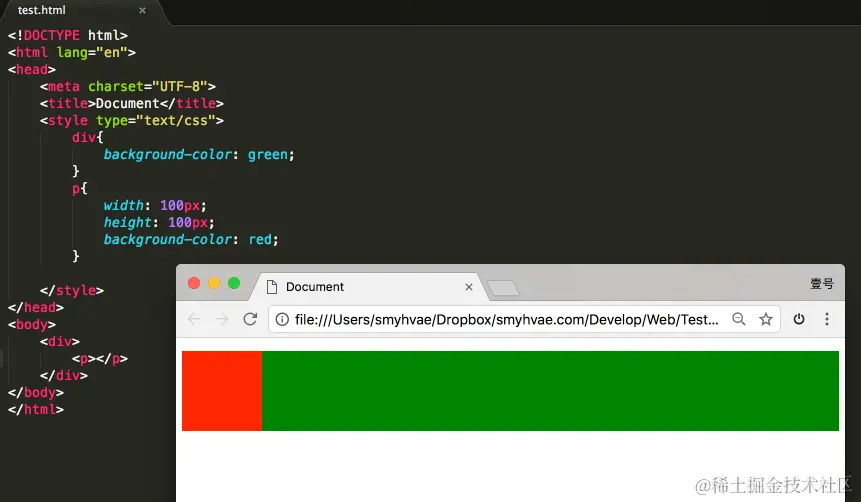Click 'background-color: red;' in code
The width and height of the screenshot is (861, 502).
coord(191,239)
